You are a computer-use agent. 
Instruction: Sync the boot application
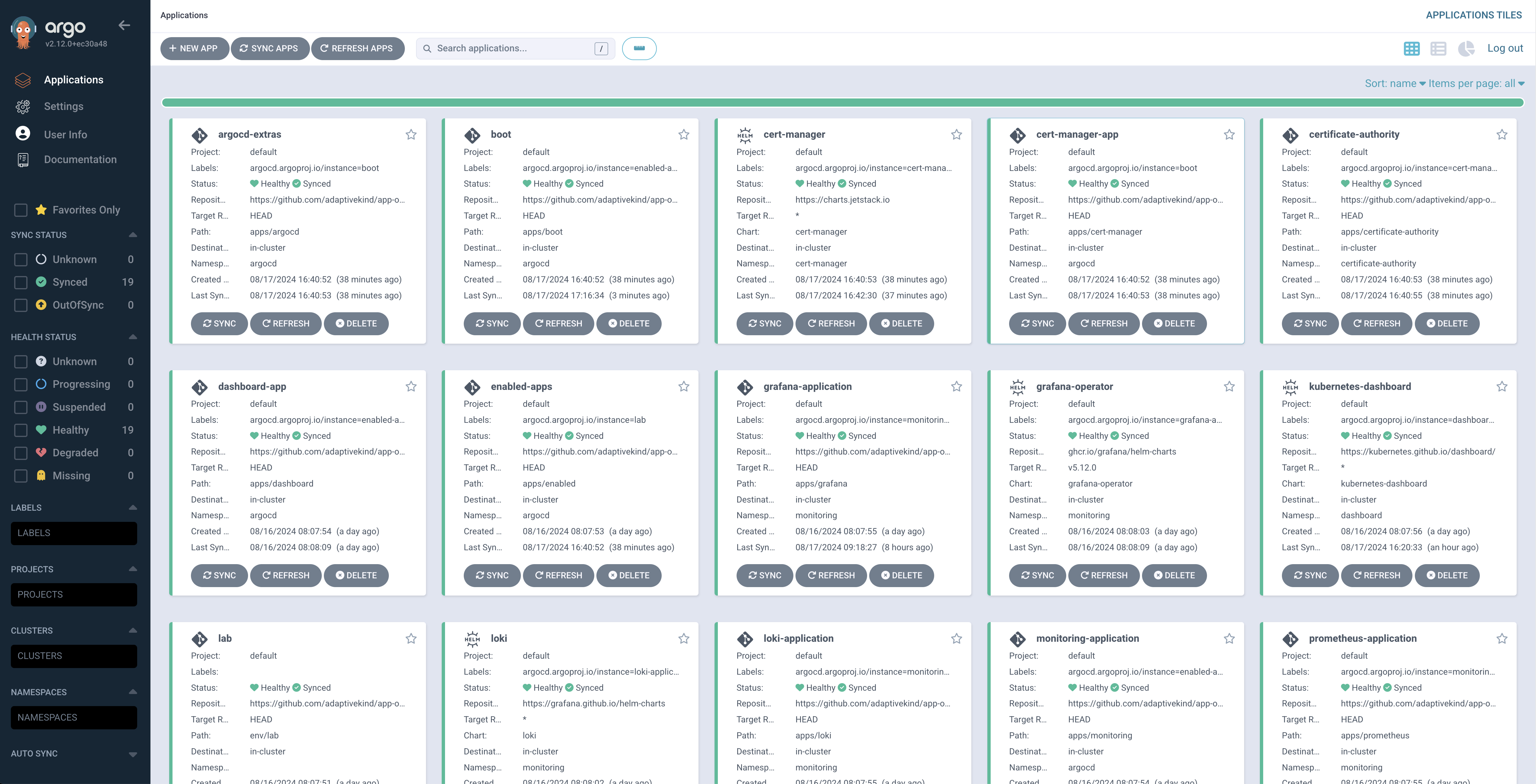492,323
